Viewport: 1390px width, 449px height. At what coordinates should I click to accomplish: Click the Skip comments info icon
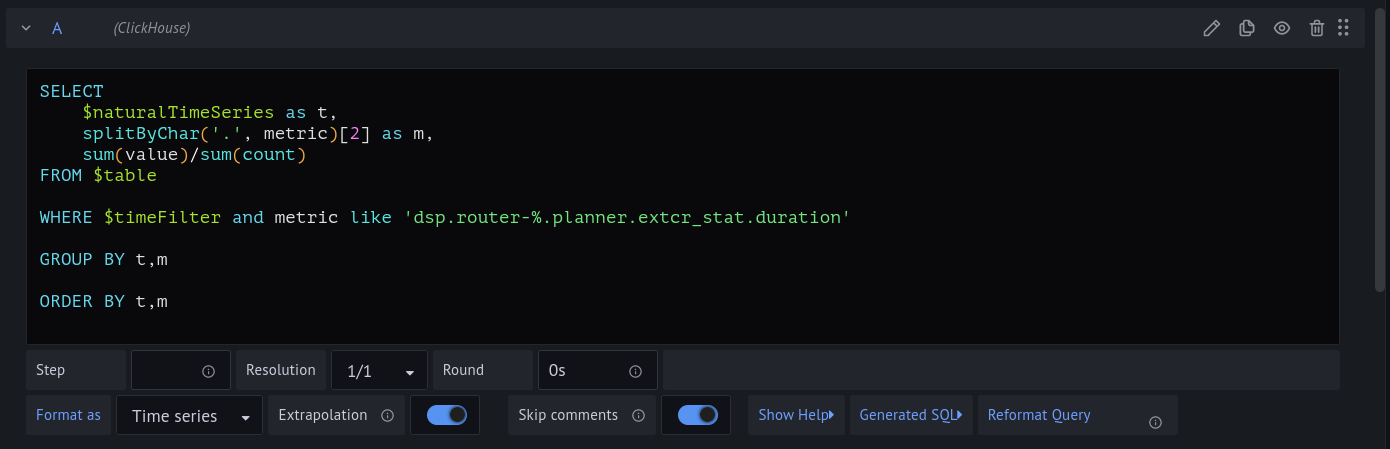[x=638, y=415]
